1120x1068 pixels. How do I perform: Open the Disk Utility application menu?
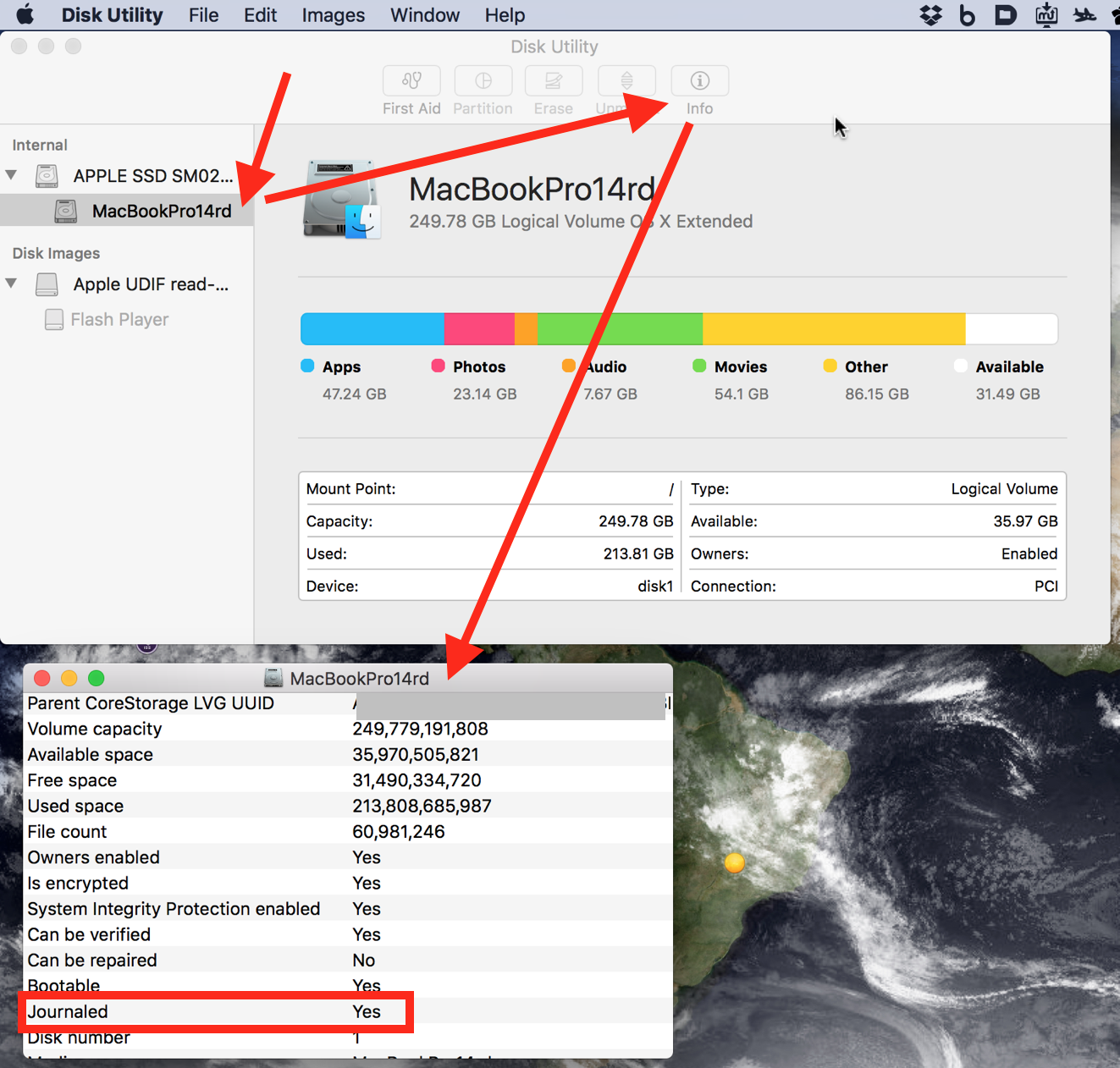(x=112, y=14)
